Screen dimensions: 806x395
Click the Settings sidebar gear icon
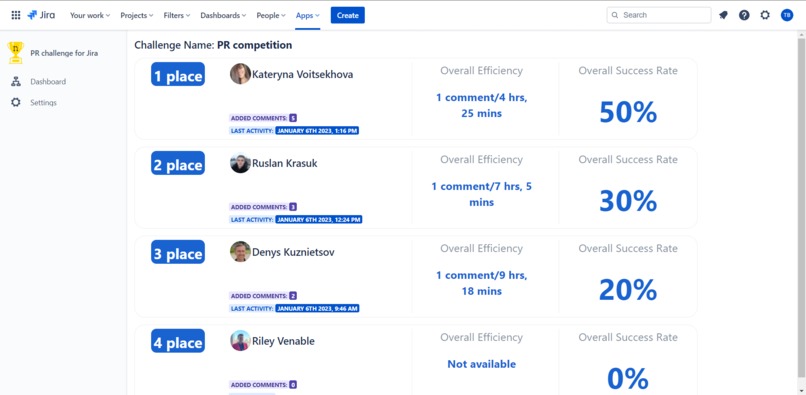click(x=16, y=102)
